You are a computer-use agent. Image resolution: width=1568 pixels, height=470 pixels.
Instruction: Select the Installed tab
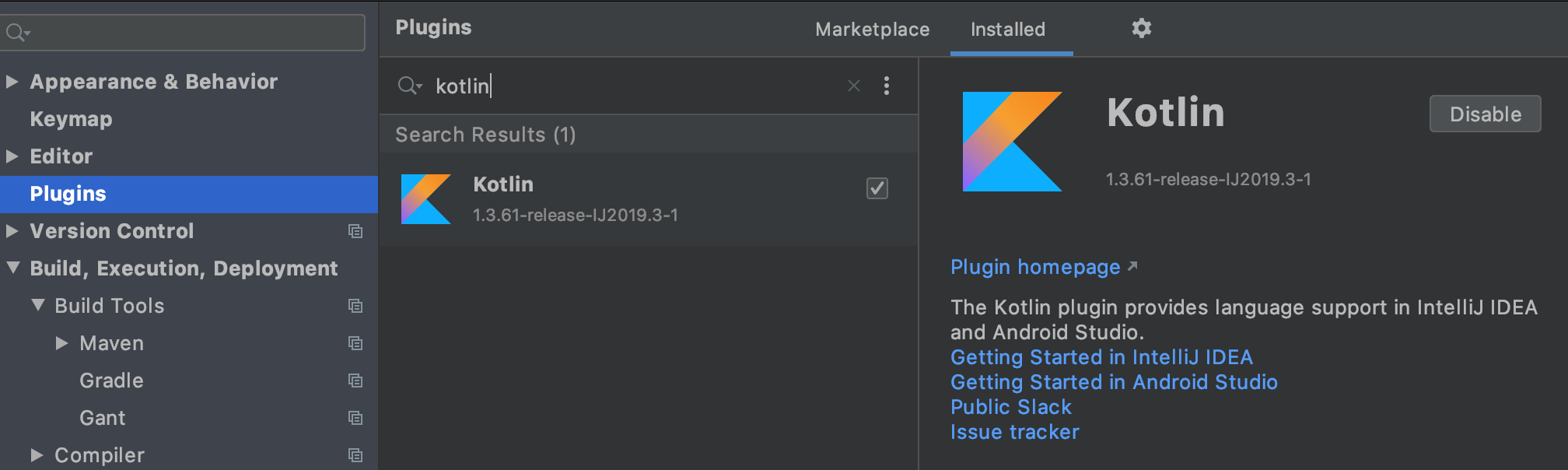pos(1008,30)
